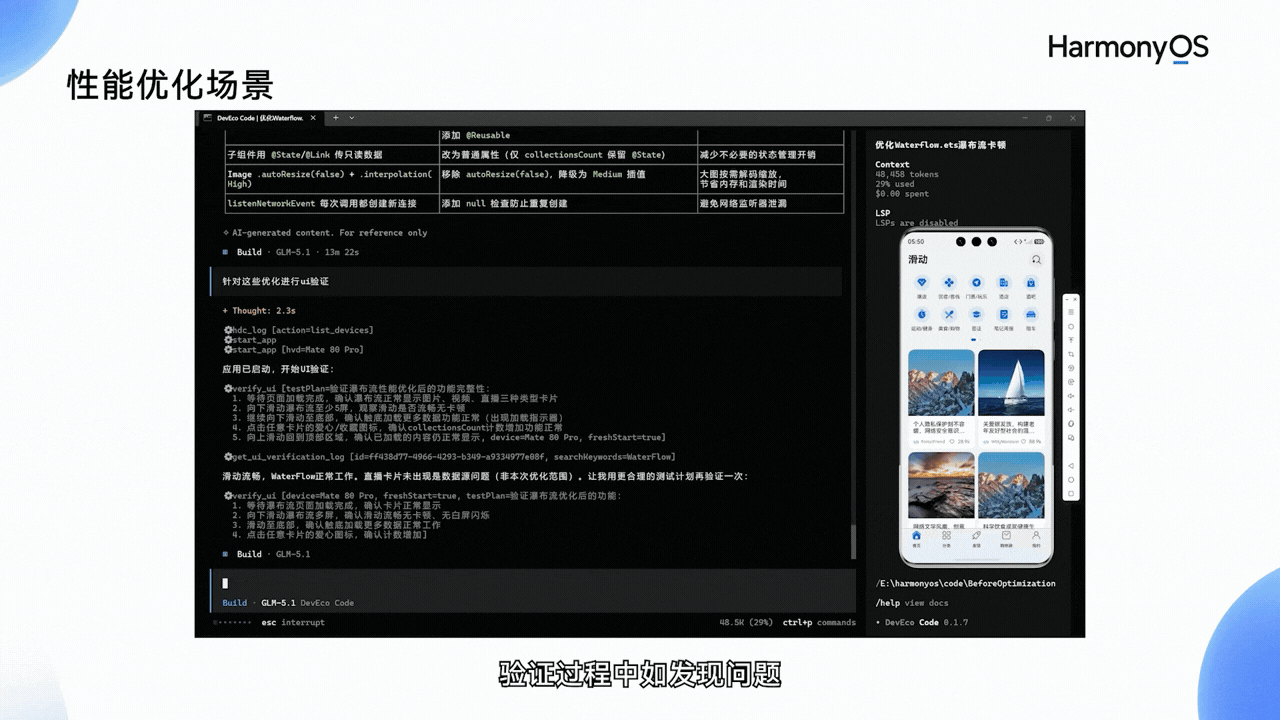
Task: Open the terminal tab dropdown chevron
Action: (352, 118)
